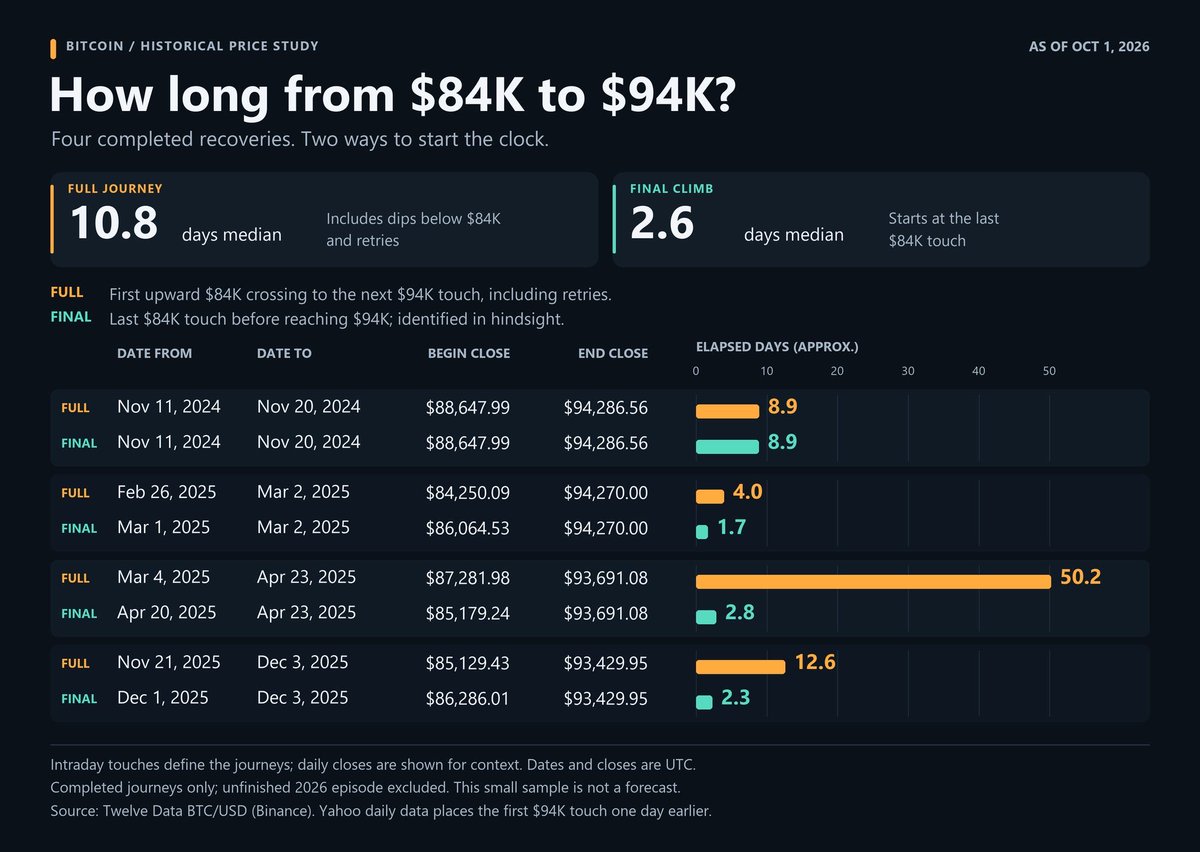The width and height of the screenshot is (1200, 852).
Task: Click the note "Starts at the last $84K touch"
Action: click(x=943, y=229)
